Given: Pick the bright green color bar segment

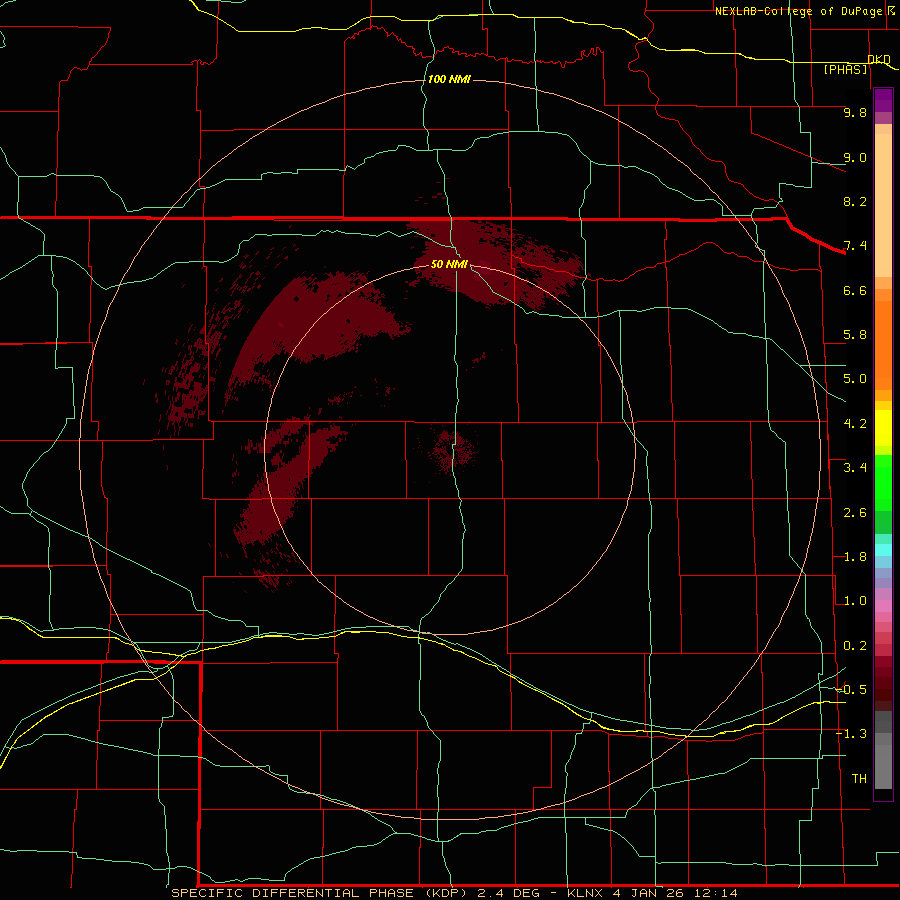Looking at the screenshot, I should coord(883,483).
